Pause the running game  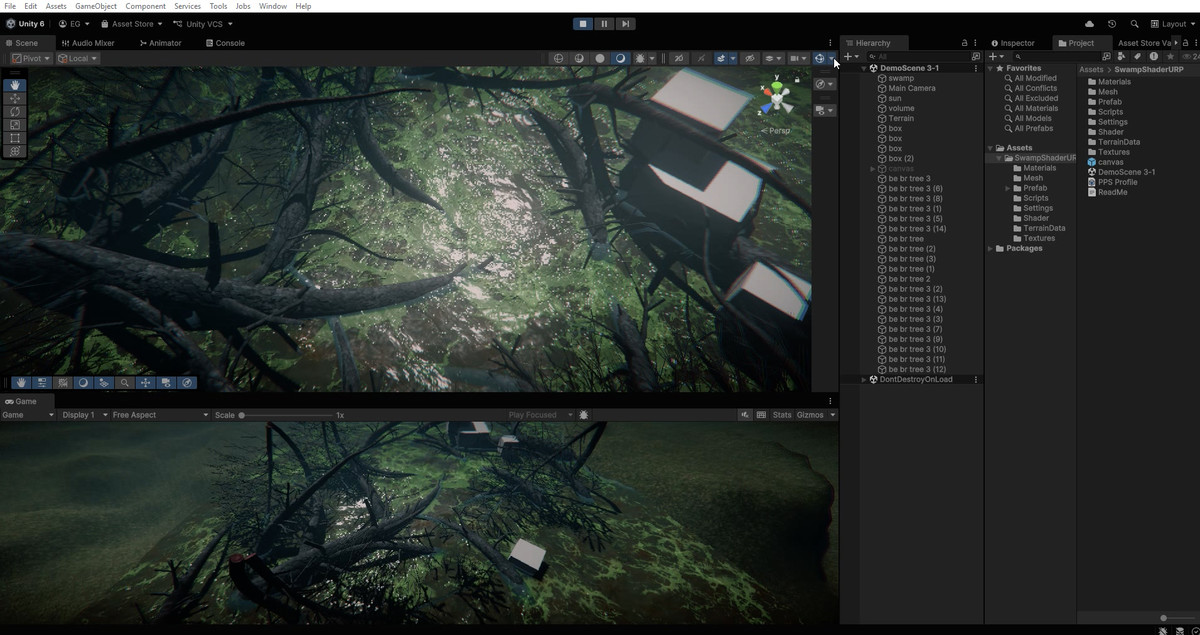click(604, 24)
